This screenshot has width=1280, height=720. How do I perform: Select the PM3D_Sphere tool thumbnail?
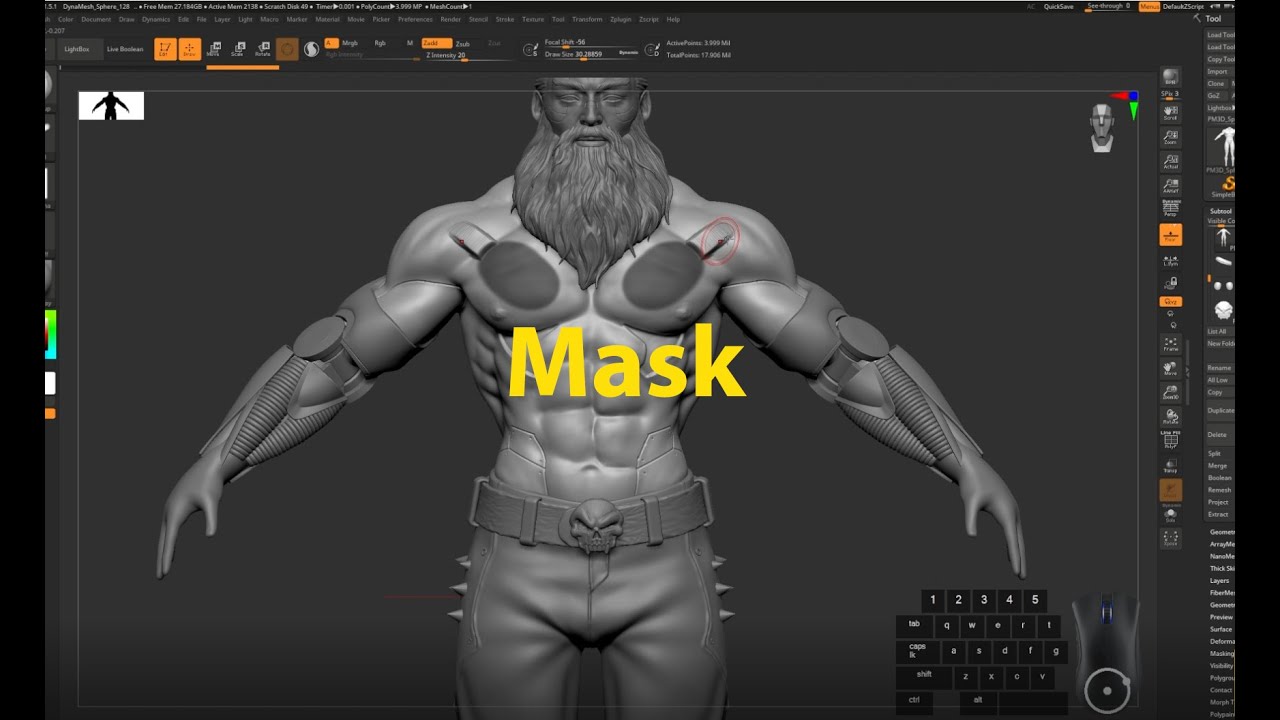(1223, 147)
